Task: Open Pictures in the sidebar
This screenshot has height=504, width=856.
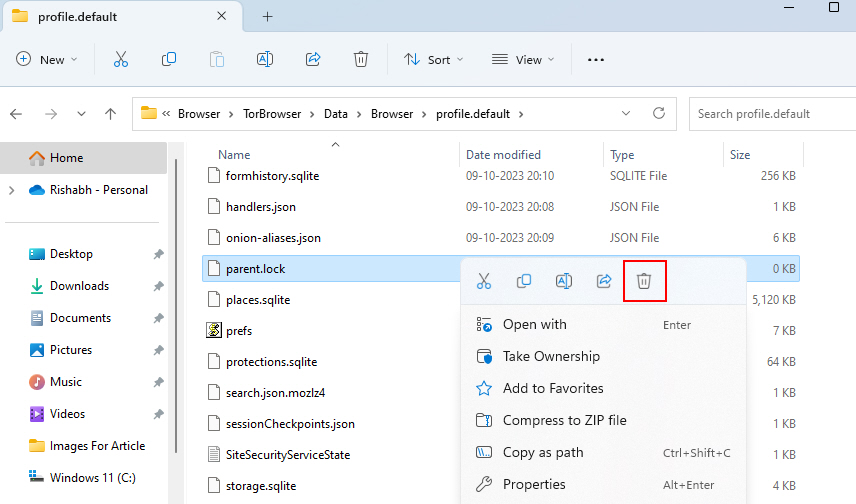Action: 71,349
